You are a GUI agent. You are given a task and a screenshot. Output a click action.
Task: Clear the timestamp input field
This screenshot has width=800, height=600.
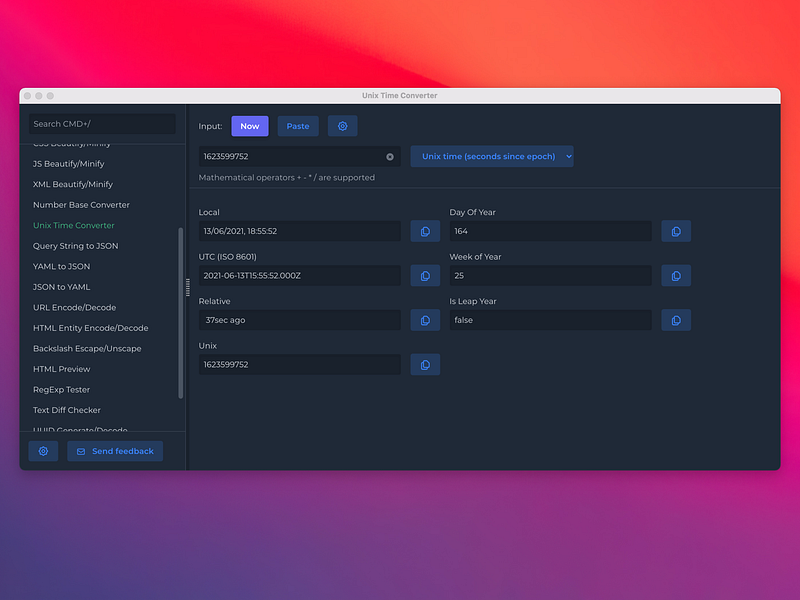click(x=390, y=157)
